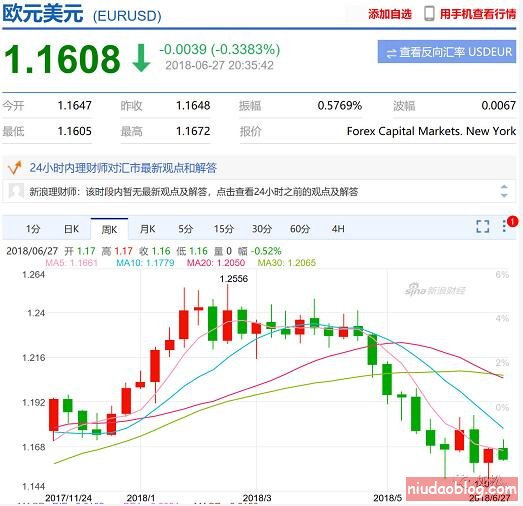The height and width of the screenshot is (506, 523).
Task: Switch to the 1分 chart tab
Action: [33, 229]
